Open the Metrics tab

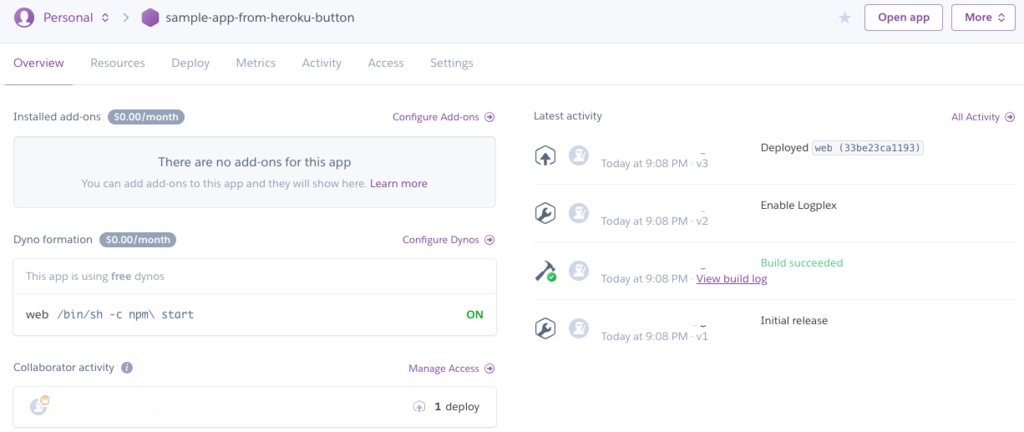point(256,63)
